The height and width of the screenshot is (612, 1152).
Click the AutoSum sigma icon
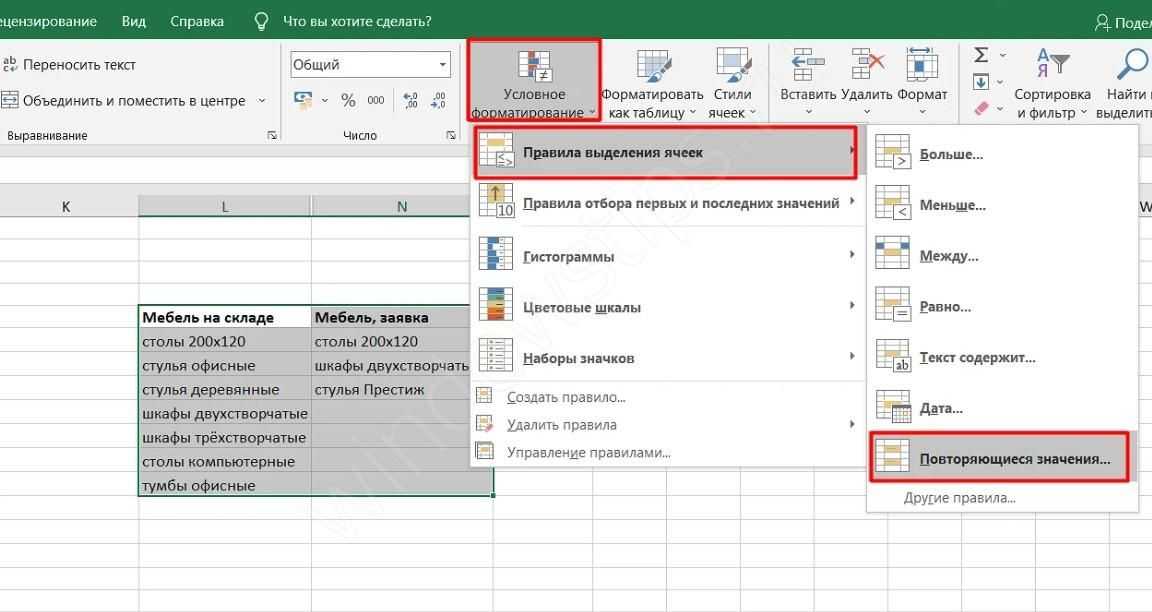(981, 56)
